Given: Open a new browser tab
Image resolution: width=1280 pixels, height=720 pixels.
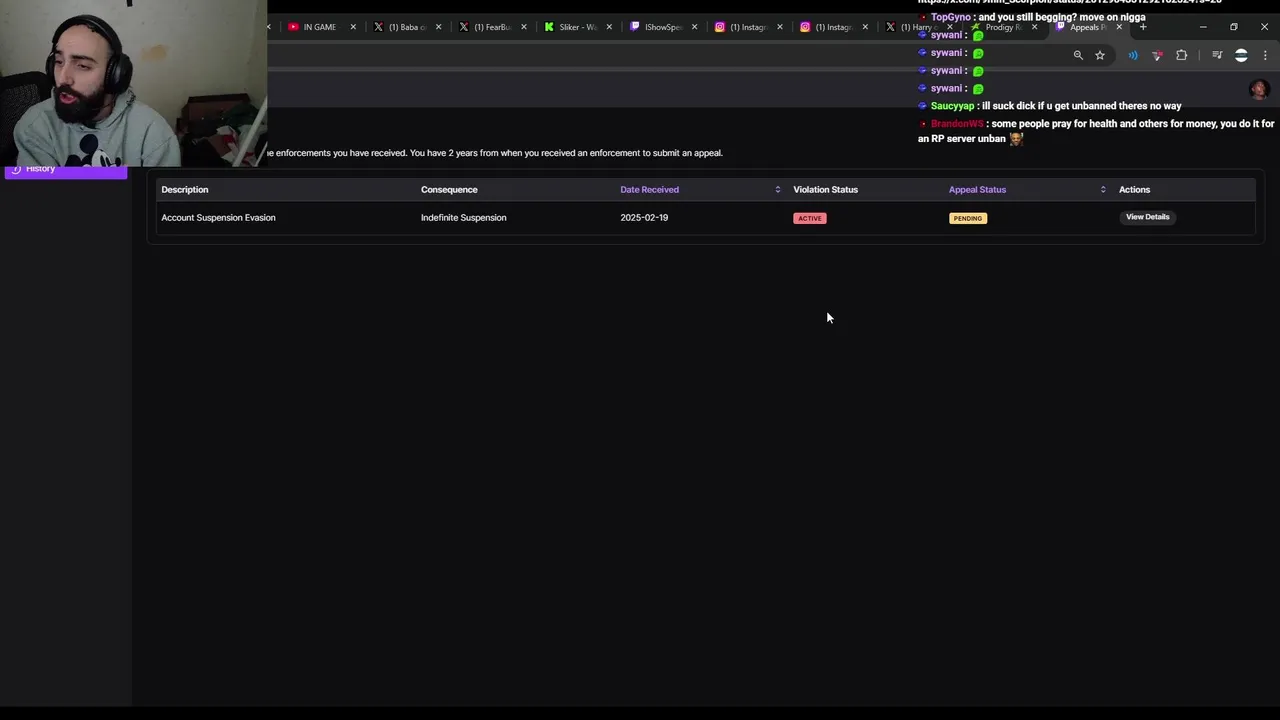Looking at the screenshot, I should pos(1143,27).
